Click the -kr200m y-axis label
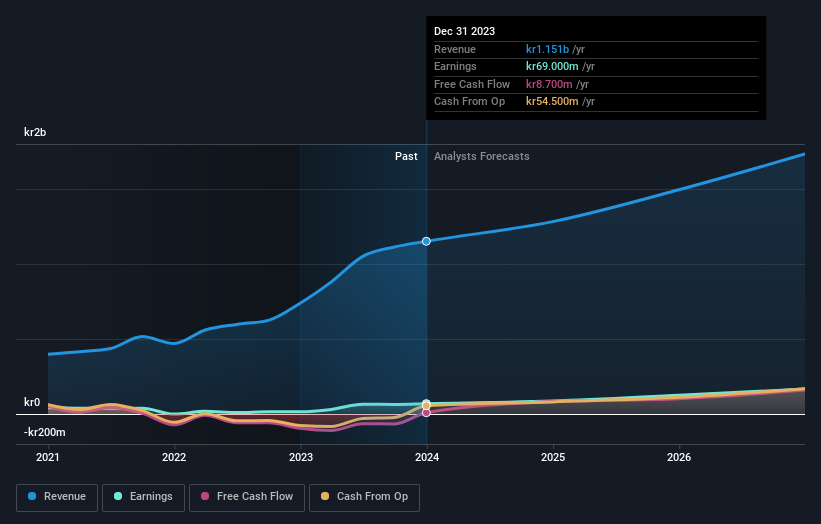The height and width of the screenshot is (524, 821). pyautogui.click(x=45, y=432)
